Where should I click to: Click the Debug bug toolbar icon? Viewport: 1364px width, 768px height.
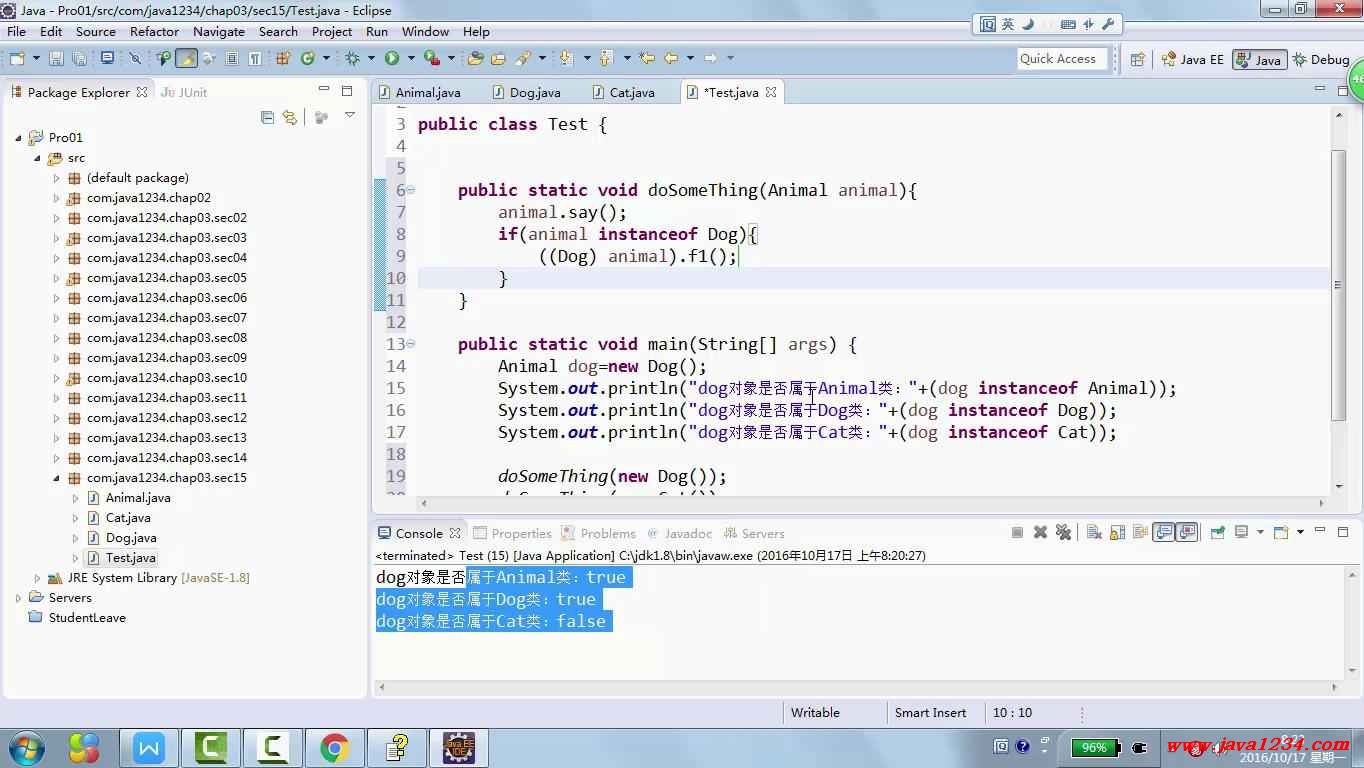(352, 58)
